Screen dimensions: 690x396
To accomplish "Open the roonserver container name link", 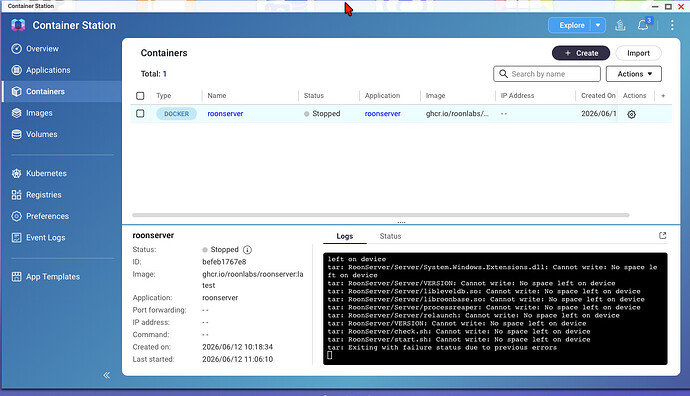I will (225, 114).
